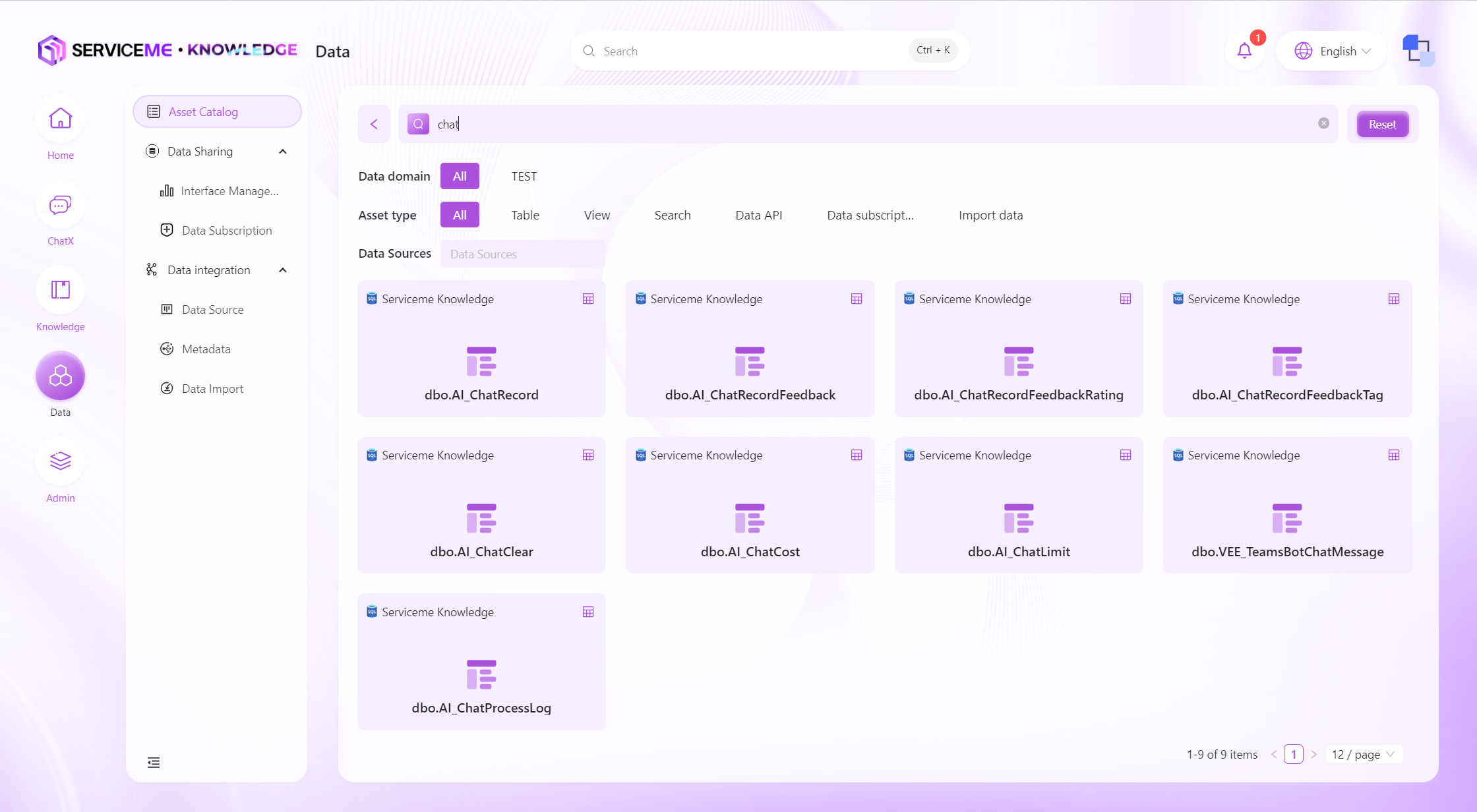Click table icon on dbo.AI_ChatRecord card

[x=588, y=299]
